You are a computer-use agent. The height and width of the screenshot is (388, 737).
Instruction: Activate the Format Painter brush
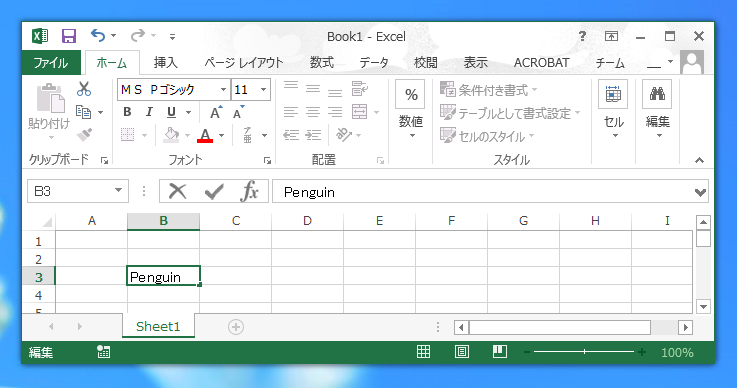click(x=85, y=135)
